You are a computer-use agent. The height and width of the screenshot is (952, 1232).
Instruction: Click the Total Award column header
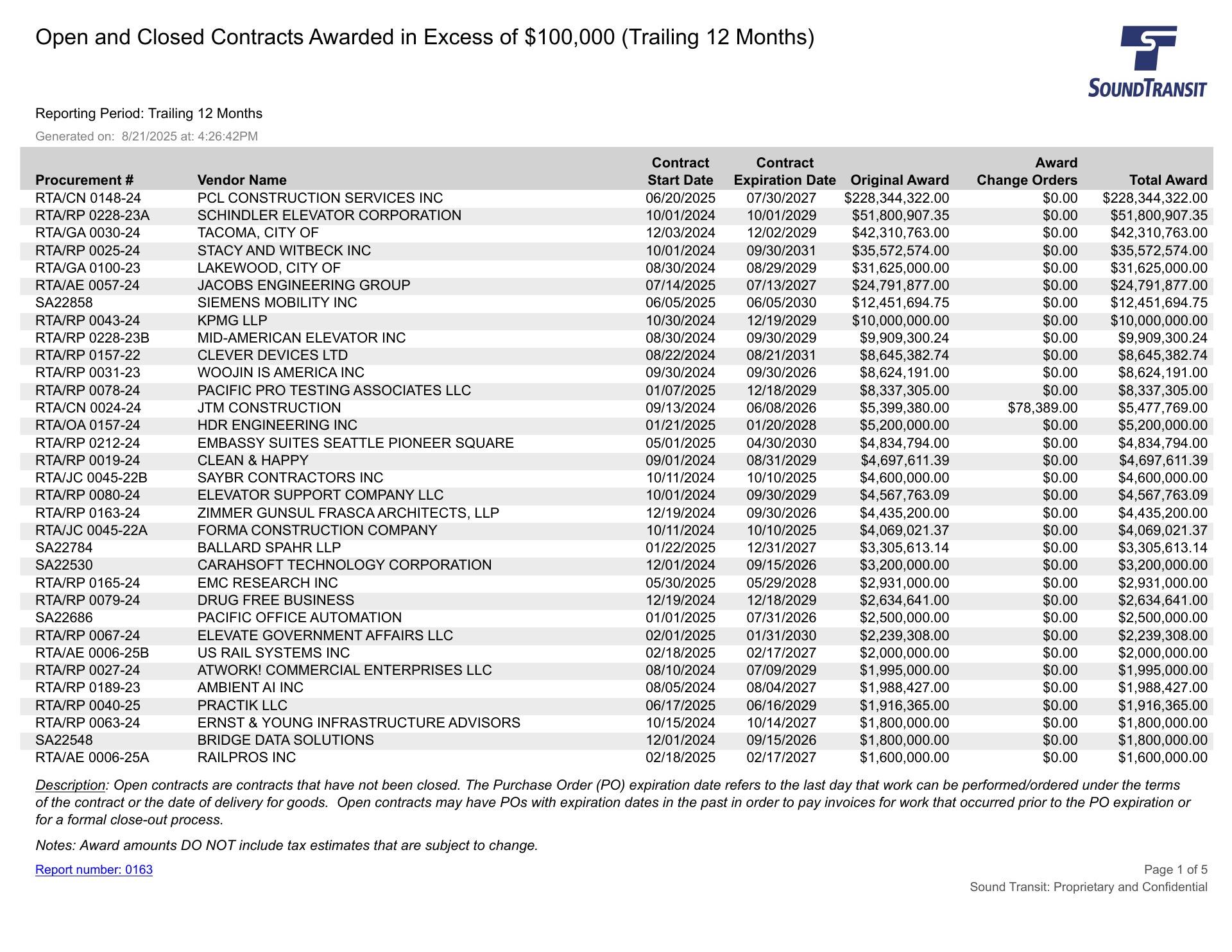click(x=1168, y=180)
